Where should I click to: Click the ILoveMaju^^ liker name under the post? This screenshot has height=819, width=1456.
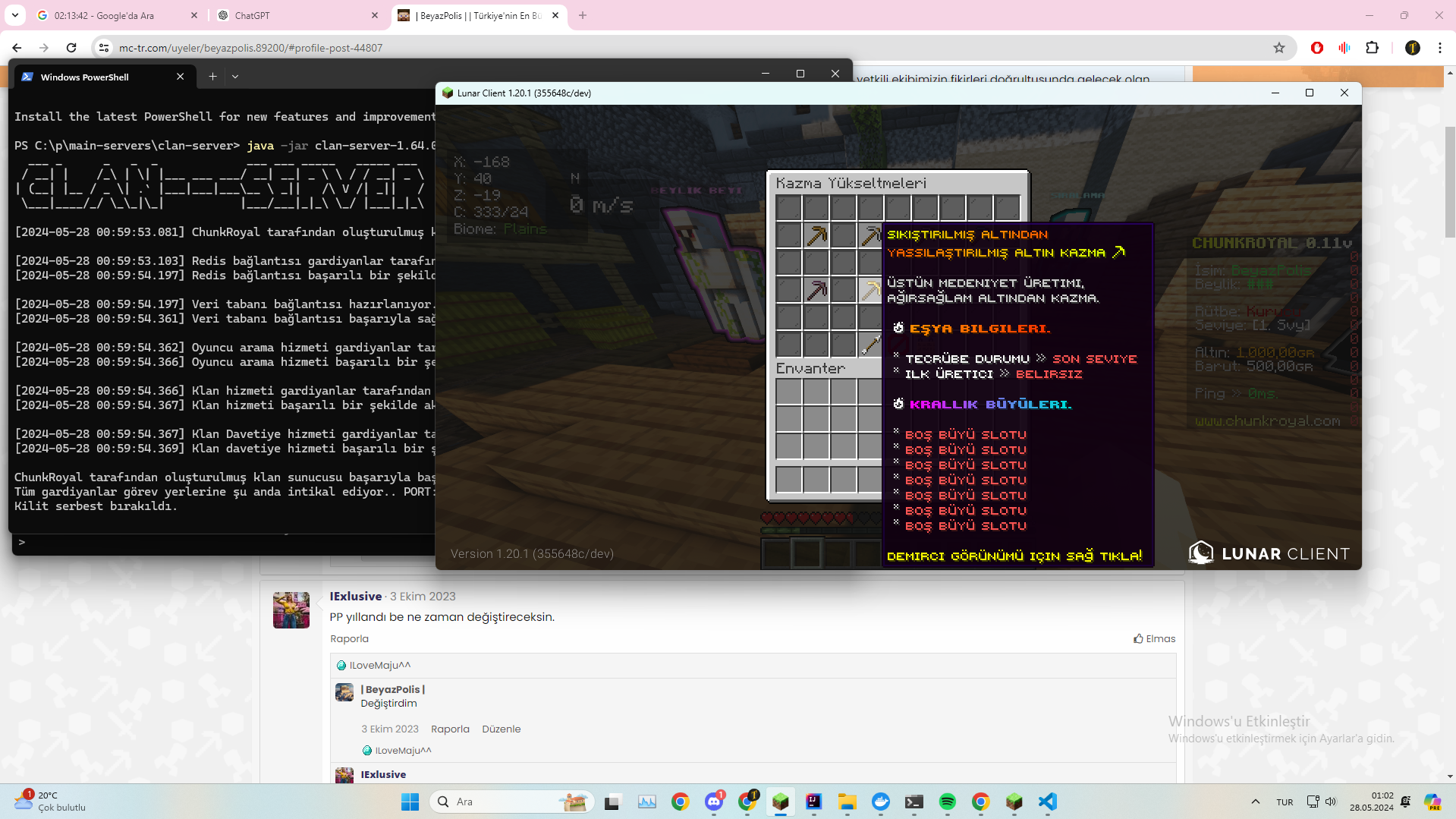(380, 666)
